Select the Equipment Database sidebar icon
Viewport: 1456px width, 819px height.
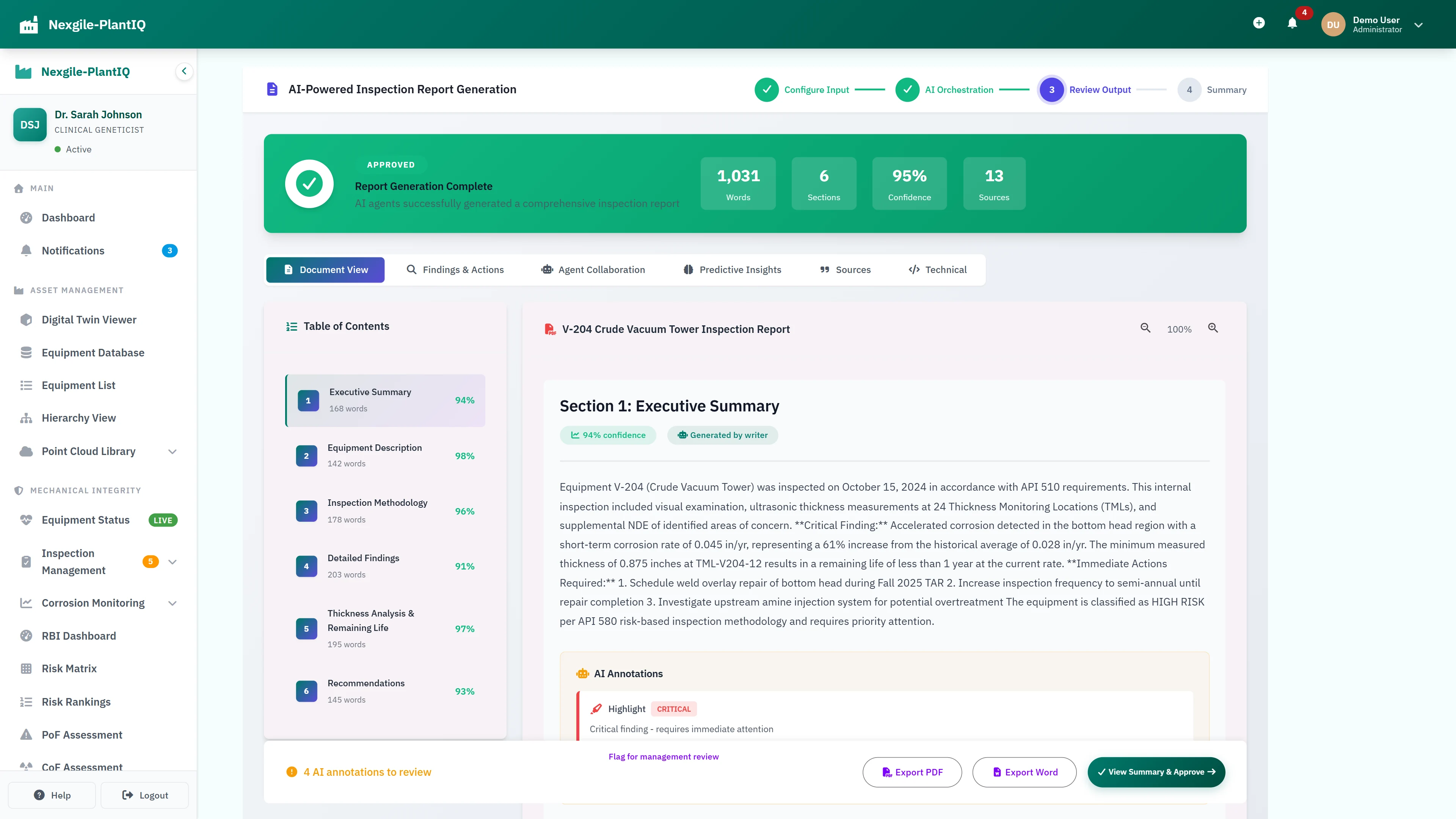27,352
